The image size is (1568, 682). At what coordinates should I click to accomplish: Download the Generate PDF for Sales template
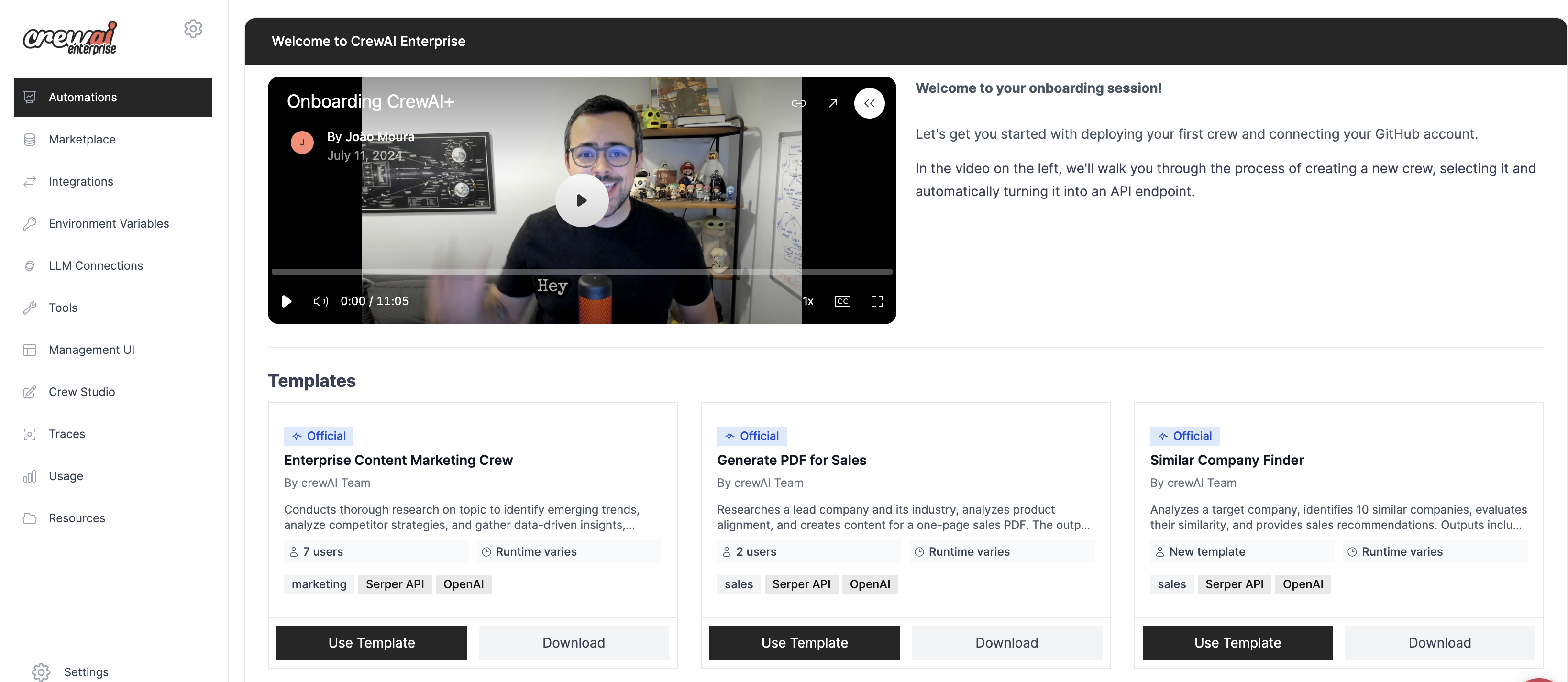1006,642
